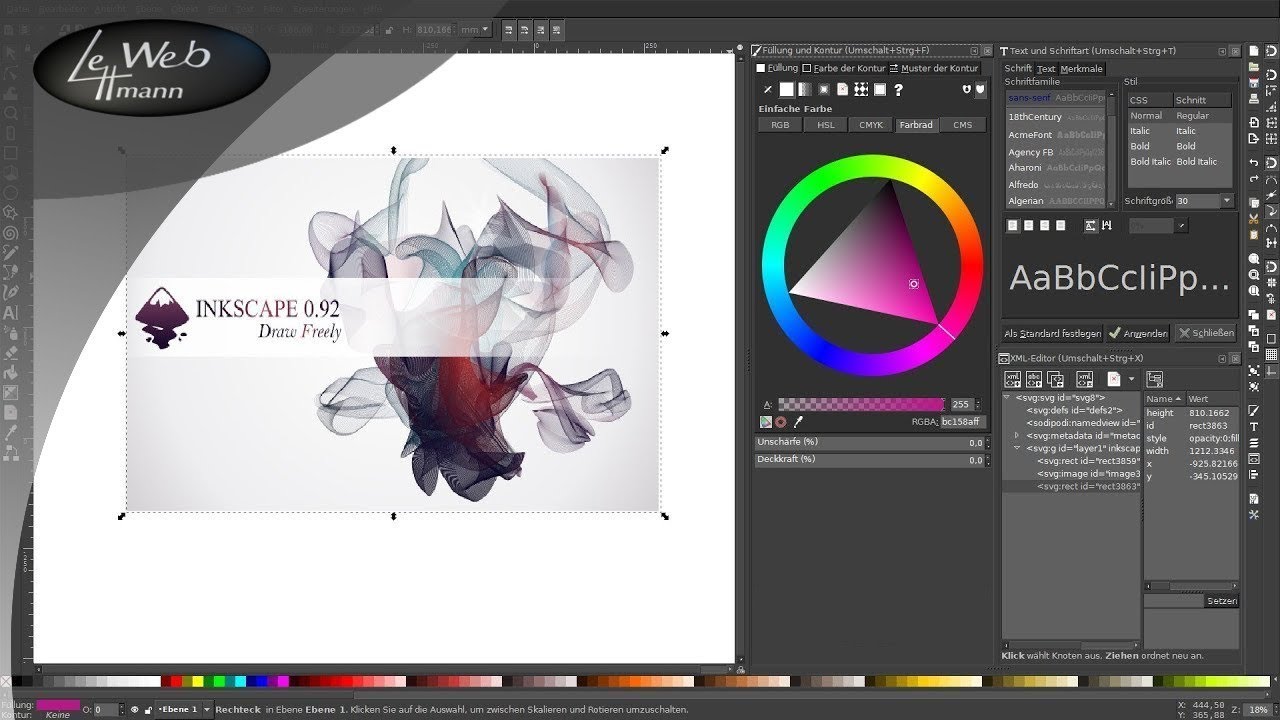Open palette menu arrow at right end
Viewport: 1280px width, 720px height.
(x=1276, y=679)
